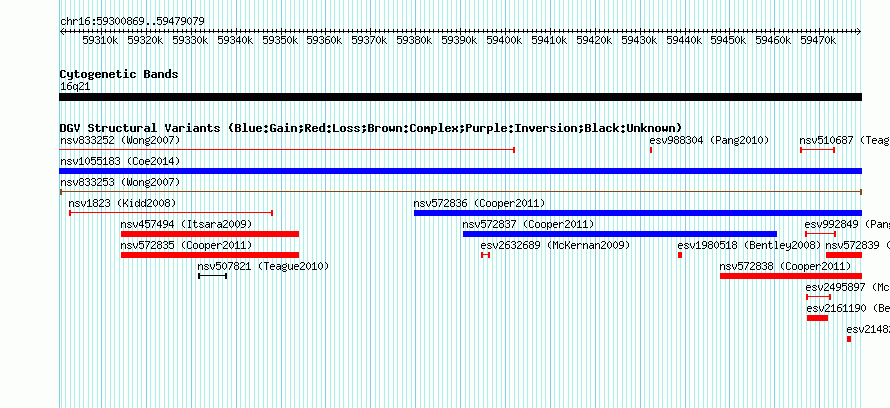Click the esv2495897 variant label

(x=847, y=288)
